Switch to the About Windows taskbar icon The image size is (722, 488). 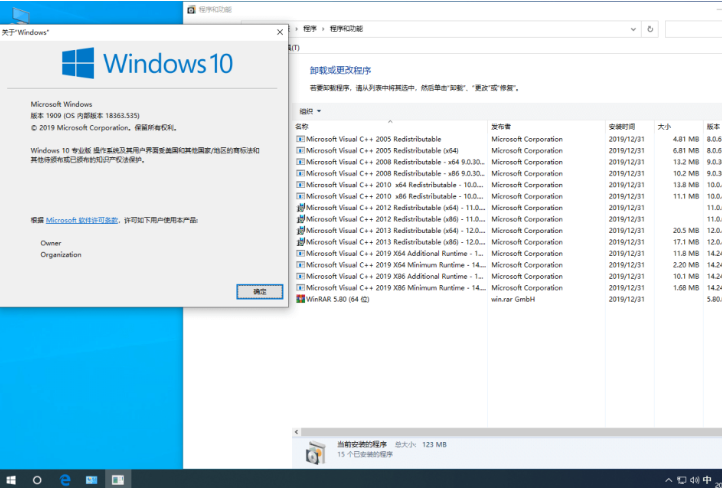point(118,480)
